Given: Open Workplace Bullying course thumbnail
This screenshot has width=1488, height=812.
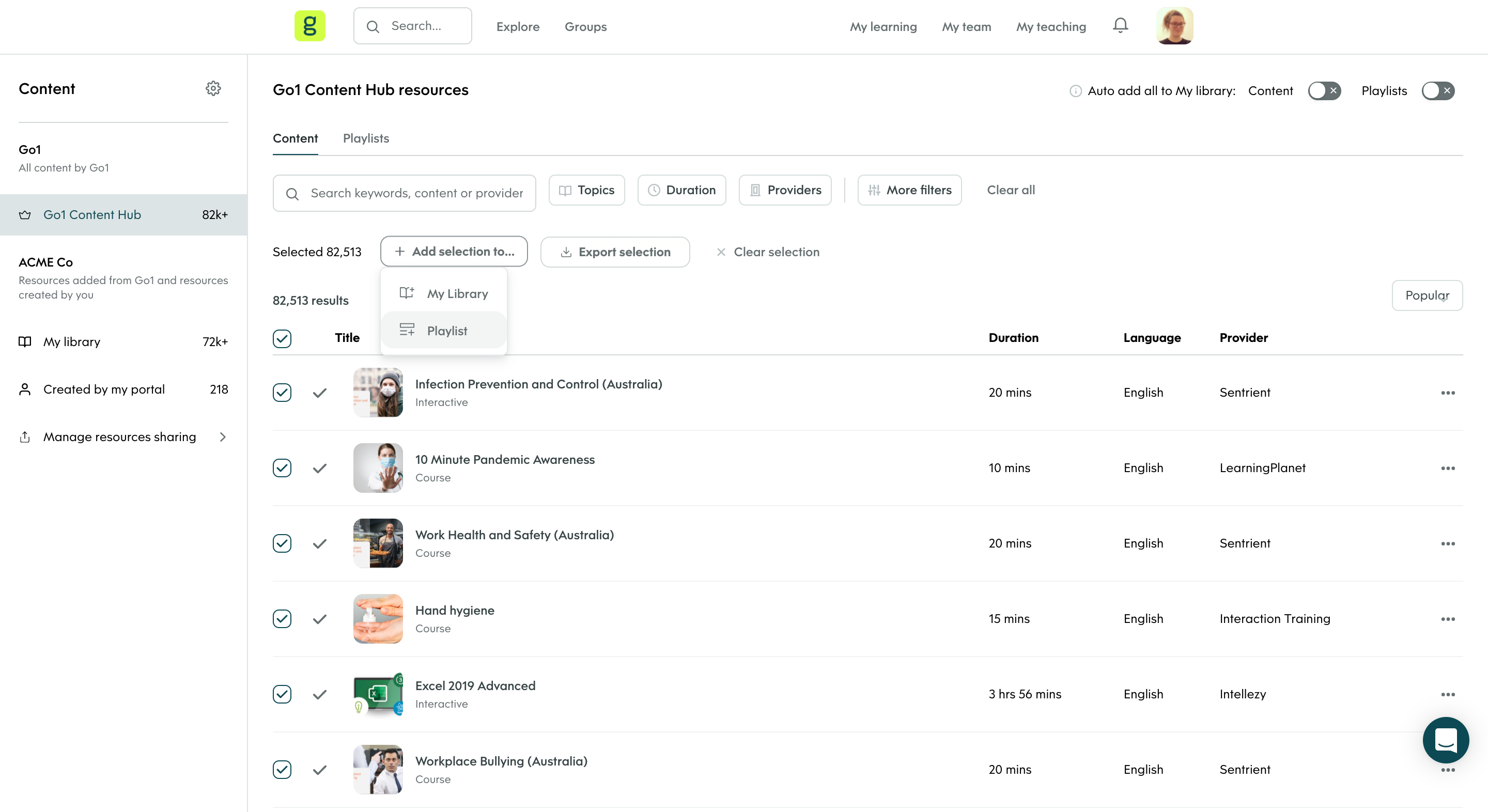Looking at the screenshot, I should (x=378, y=769).
